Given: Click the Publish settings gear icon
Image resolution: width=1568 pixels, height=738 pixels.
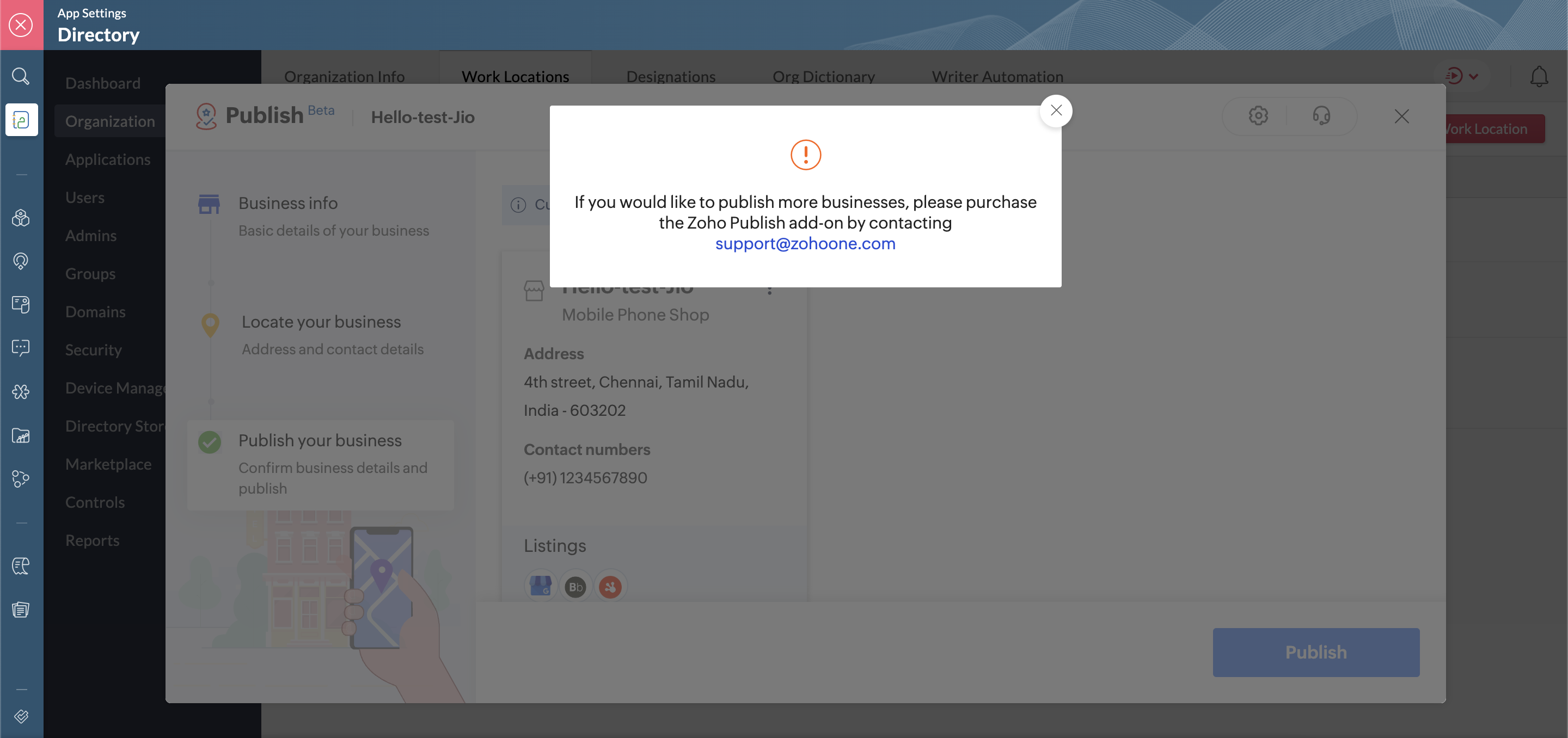Looking at the screenshot, I should click(x=1258, y=115).
